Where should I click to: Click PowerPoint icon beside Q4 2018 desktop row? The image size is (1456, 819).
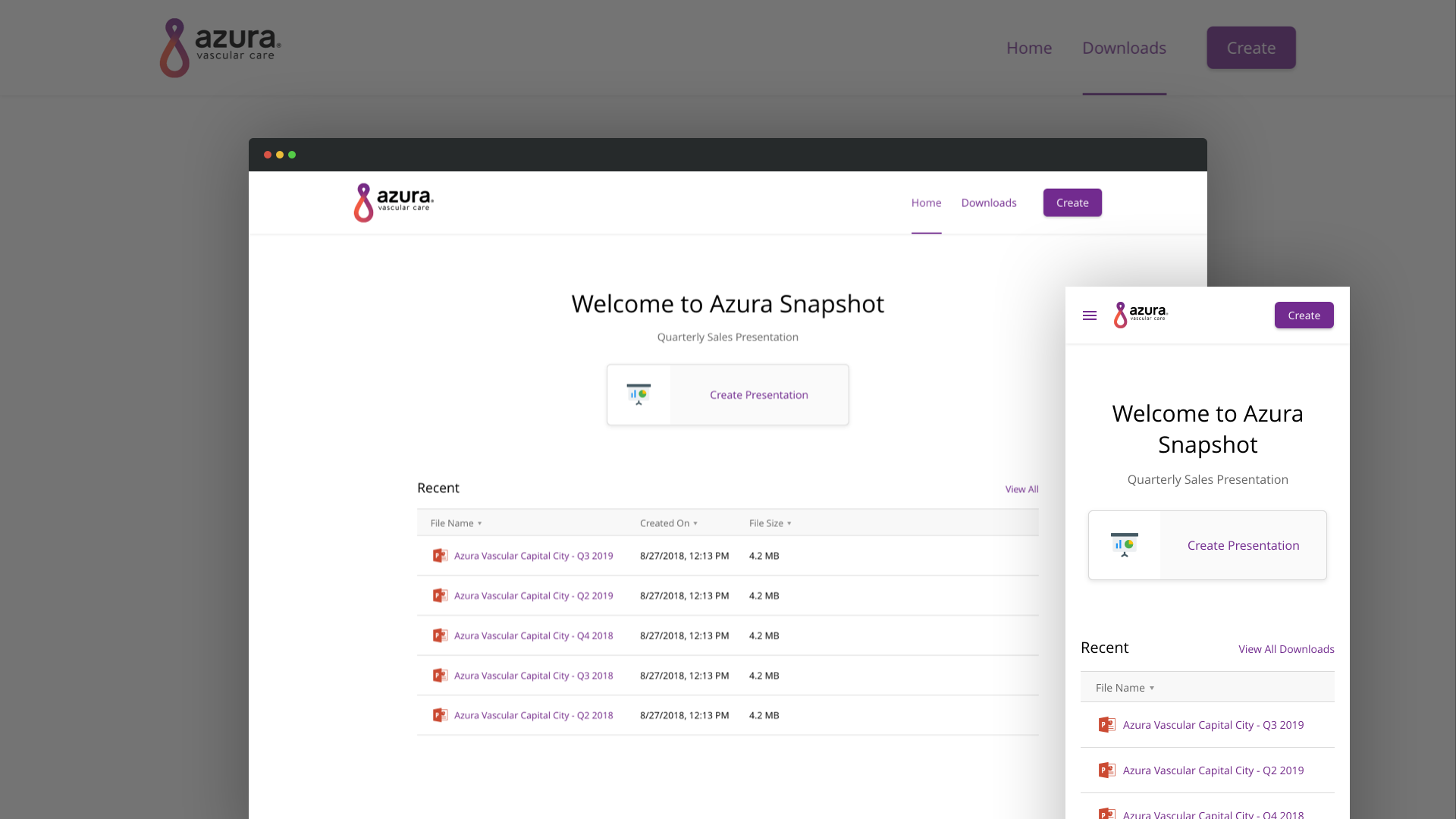point(440,635)
